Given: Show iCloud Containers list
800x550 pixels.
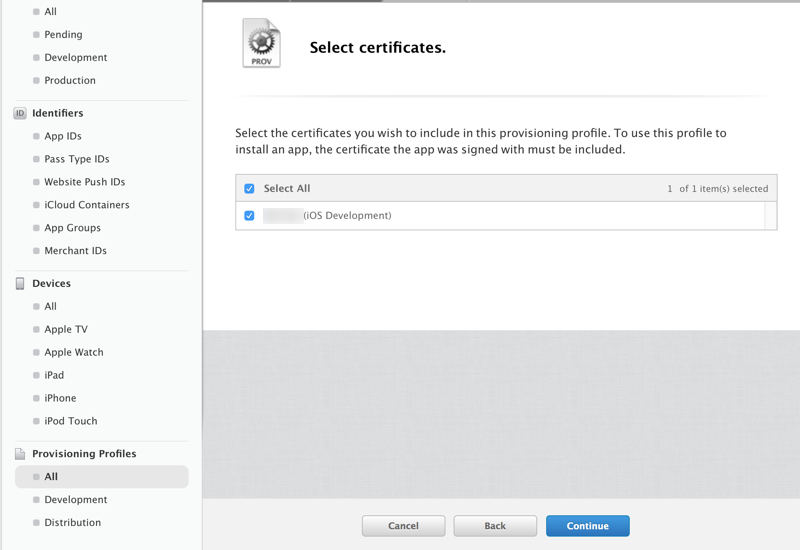Looking at the screenshot, I should pyautogui.click(x=86, y=205).
